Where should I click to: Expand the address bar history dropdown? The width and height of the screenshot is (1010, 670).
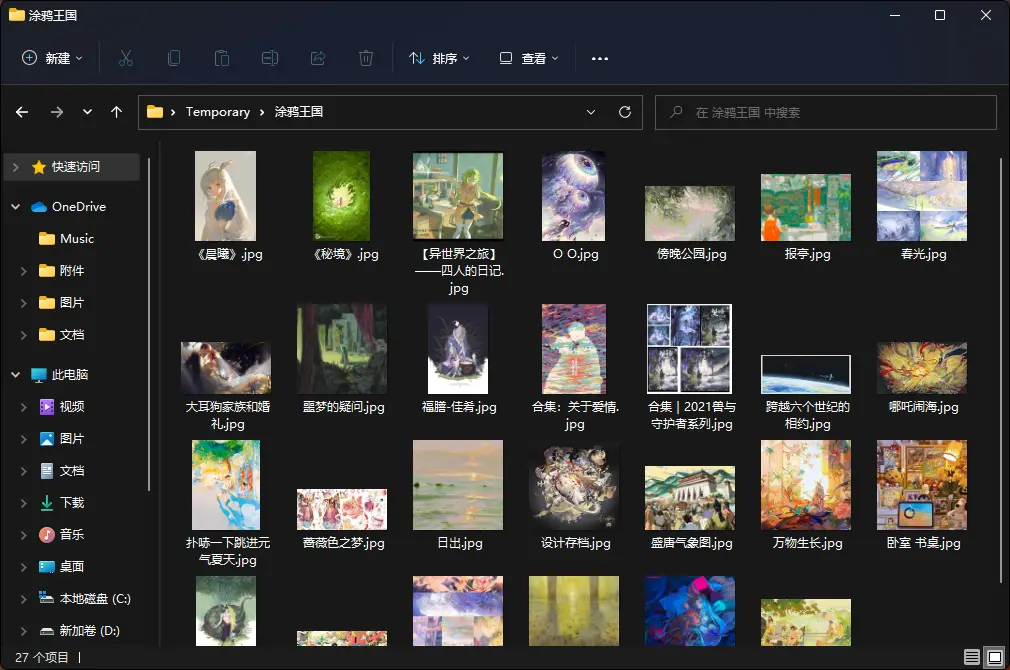(591, 112)
